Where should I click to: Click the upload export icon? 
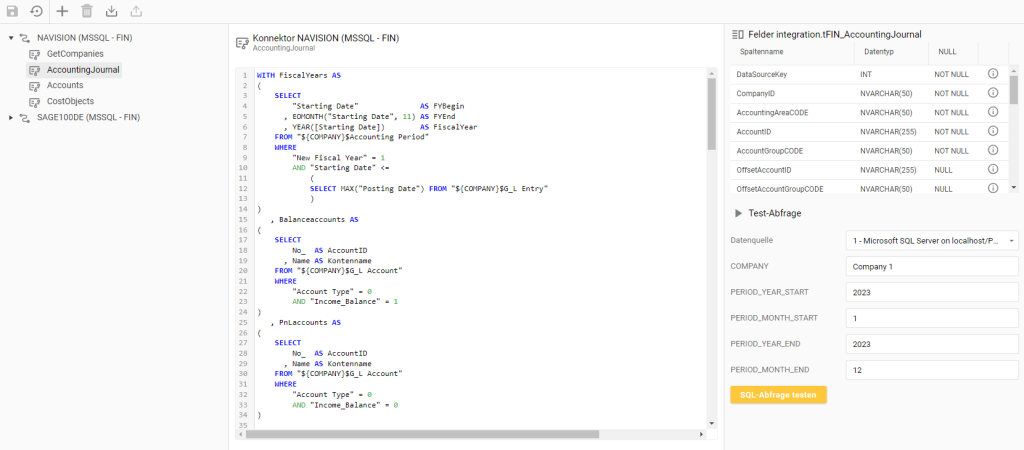pyautogui.click(x=136, y=11)
